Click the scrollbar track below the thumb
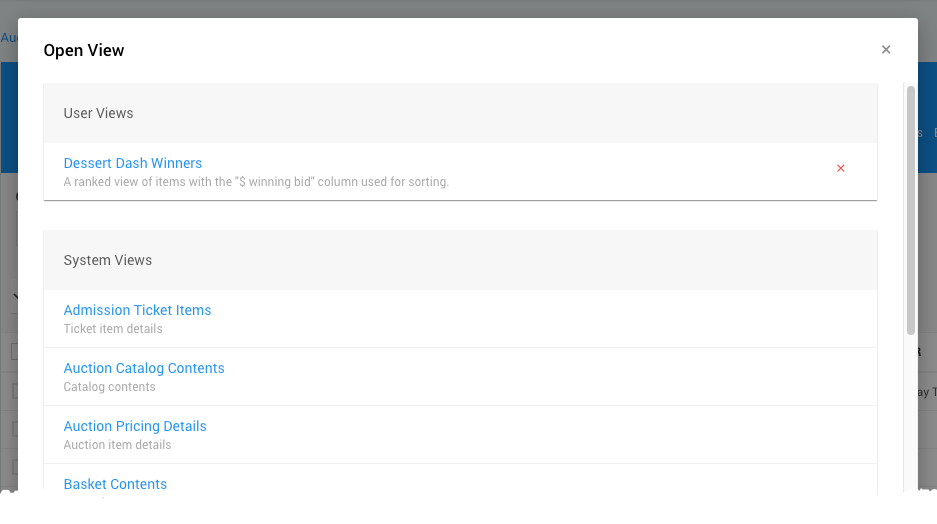This screenshot has width=937, height=524. click(910, 420)
